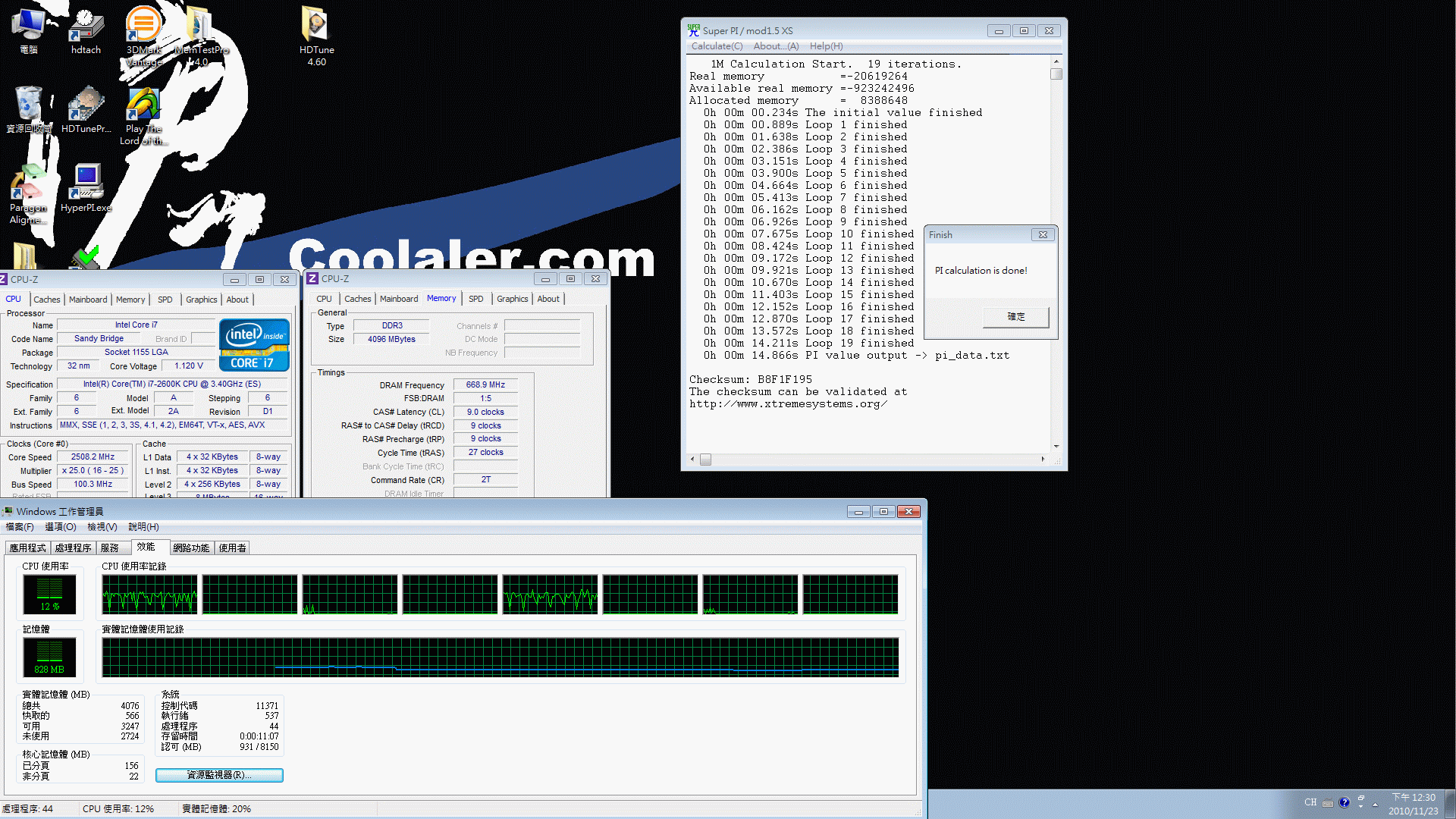This screenshot has width=1456, height=819.
Task: Launch the 3DMark Vantage shortcut
Action: [x=143, y=36]
